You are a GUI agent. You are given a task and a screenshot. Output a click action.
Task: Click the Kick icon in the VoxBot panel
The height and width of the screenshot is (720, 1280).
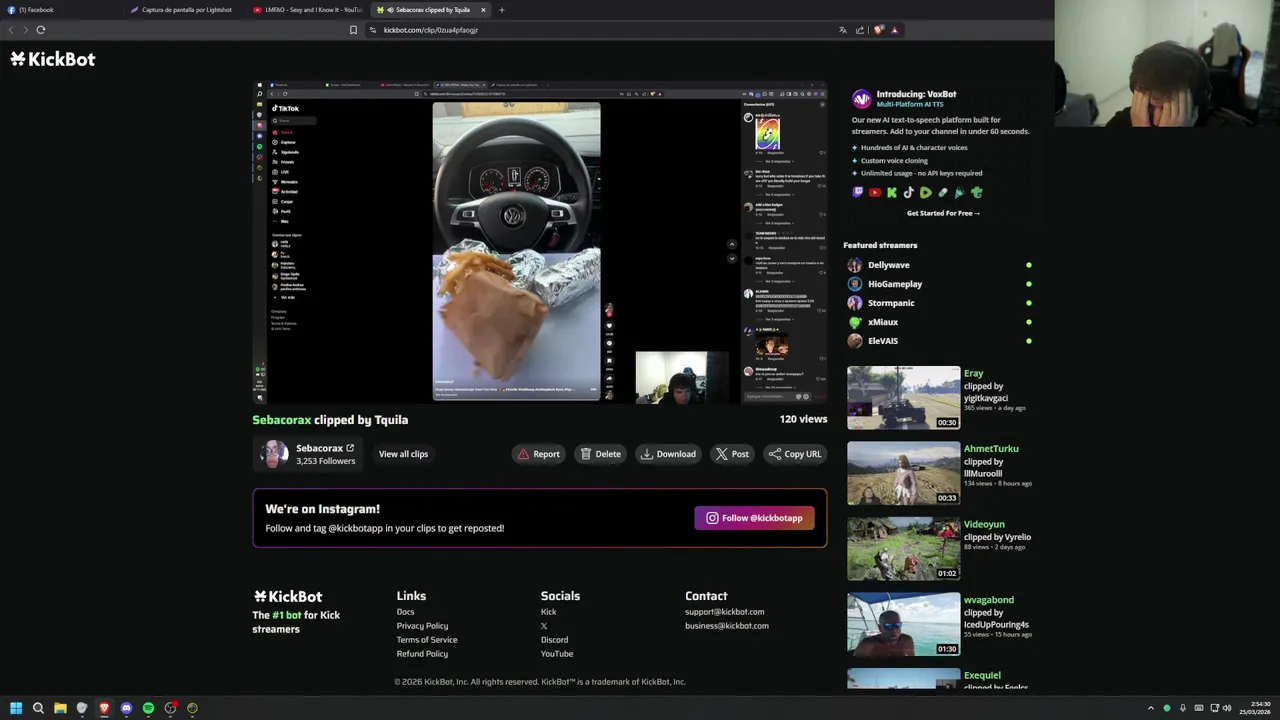click(892, 193)
